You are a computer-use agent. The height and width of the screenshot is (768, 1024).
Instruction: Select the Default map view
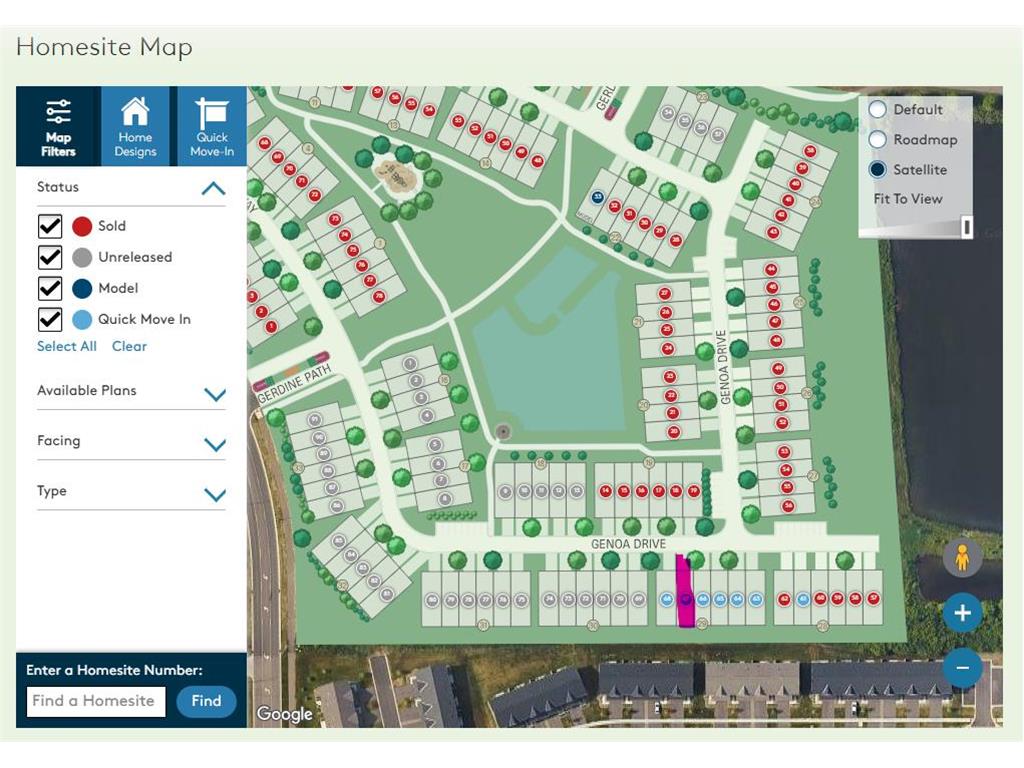coord(878,110)
